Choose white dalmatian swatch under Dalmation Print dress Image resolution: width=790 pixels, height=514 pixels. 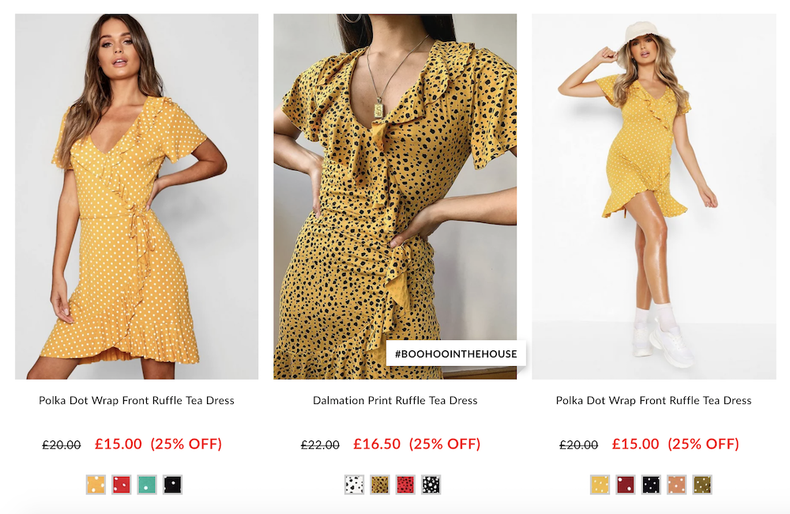tap(354, 485)
